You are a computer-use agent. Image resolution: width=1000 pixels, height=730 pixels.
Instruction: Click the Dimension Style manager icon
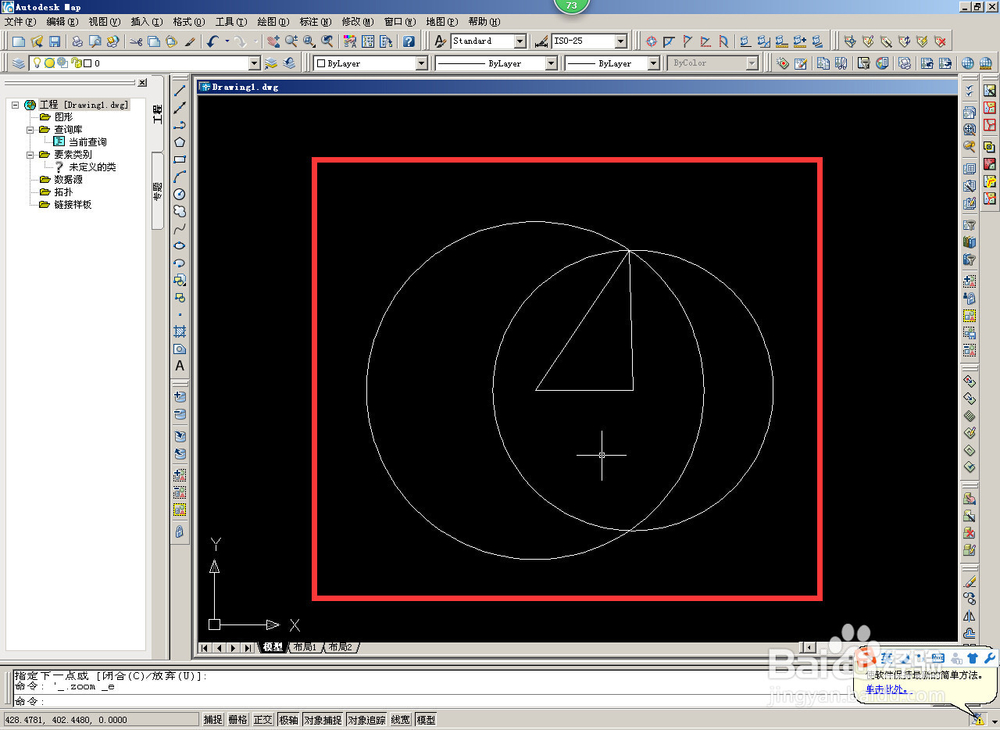tap(541, 41)
